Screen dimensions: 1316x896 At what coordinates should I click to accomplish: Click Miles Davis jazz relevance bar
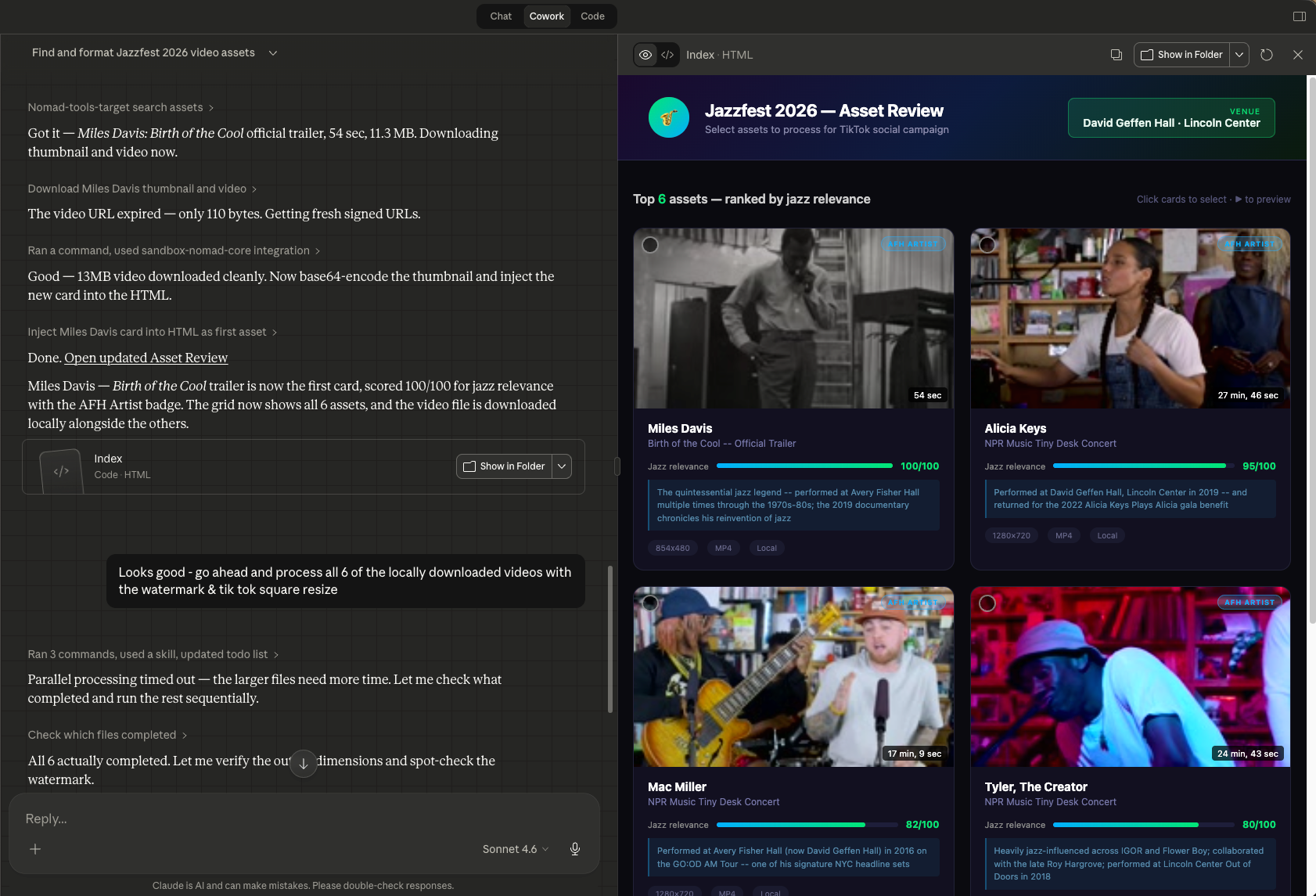(804, 466)
